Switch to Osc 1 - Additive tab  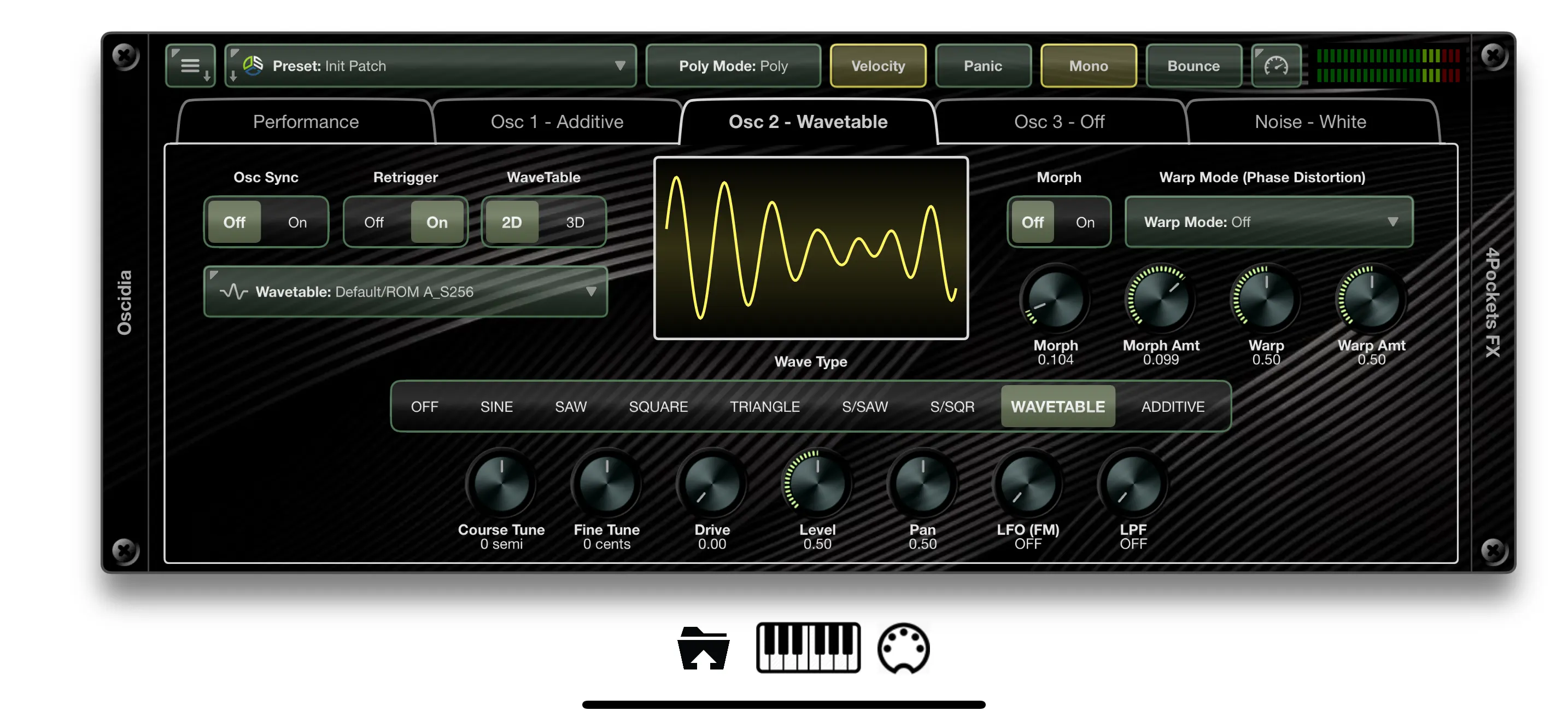[557, 122]
